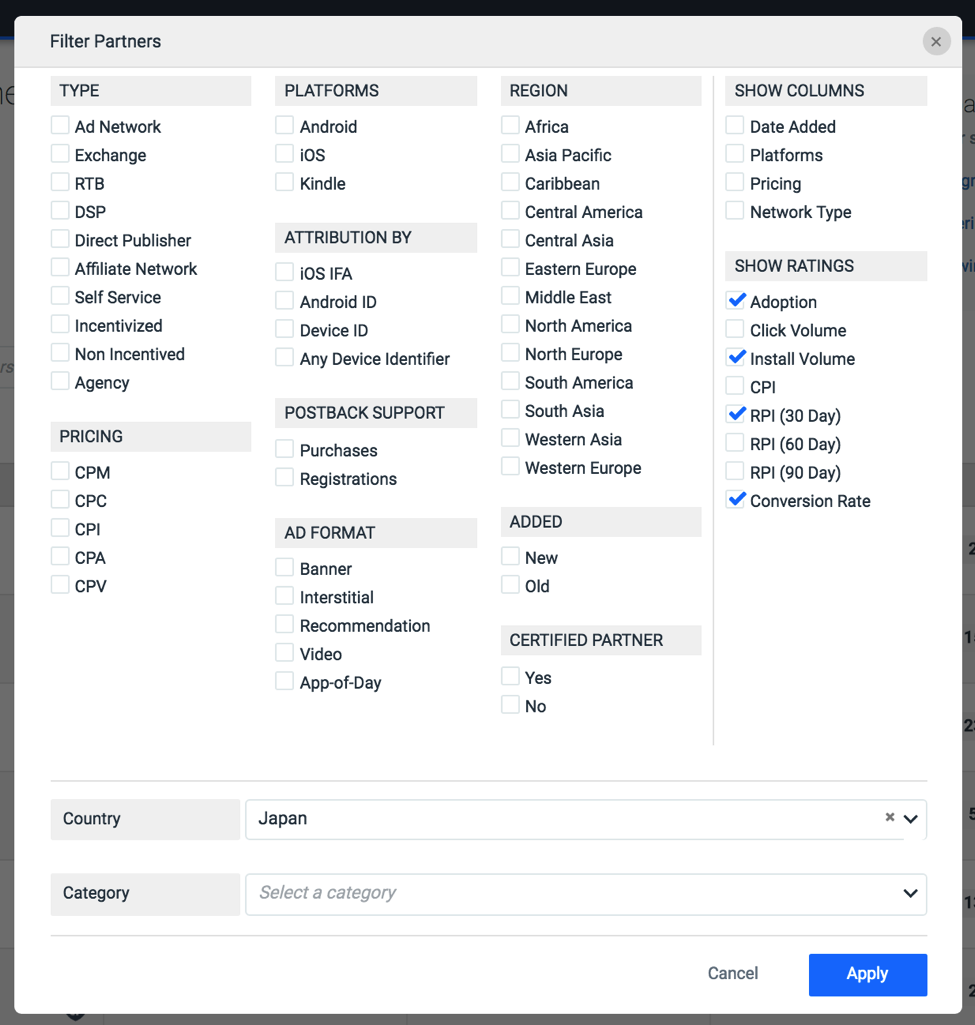Close the Filter Partners dialog
Screen dimensions: 975x1025
936,42
